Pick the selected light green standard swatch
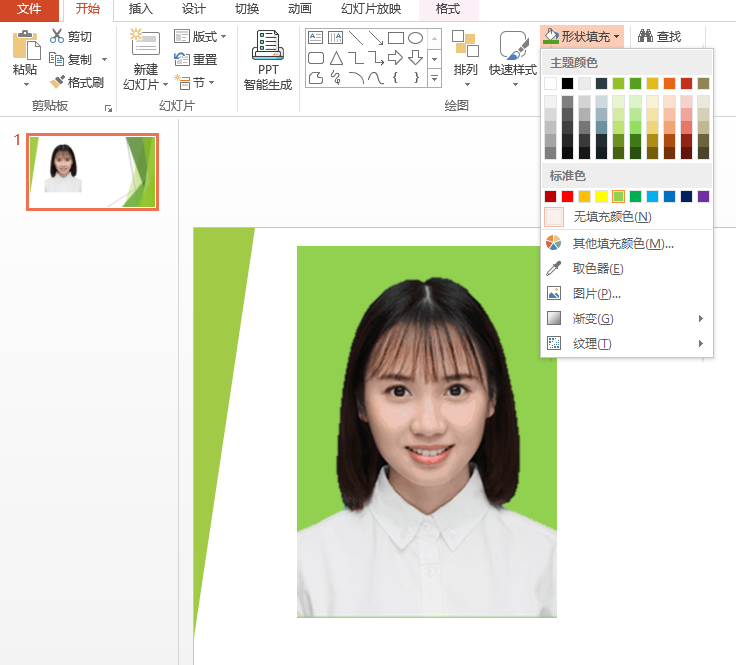The width and height of the screenshot is (736, 665). tap(618, 196)
